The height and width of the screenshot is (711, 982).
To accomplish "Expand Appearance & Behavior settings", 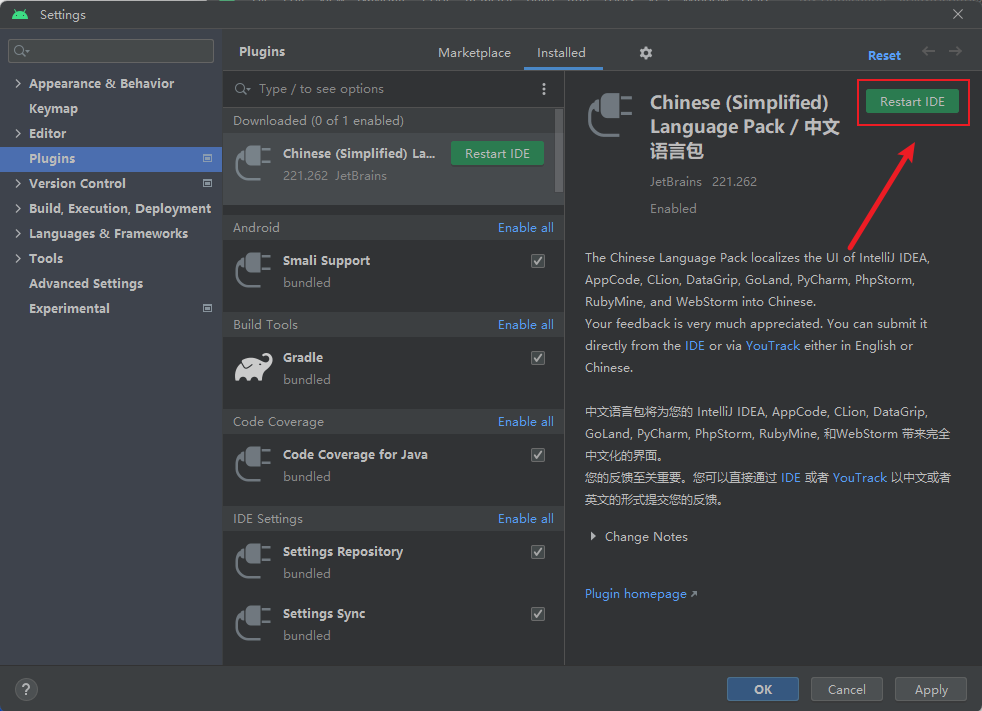I will point(18,83).
